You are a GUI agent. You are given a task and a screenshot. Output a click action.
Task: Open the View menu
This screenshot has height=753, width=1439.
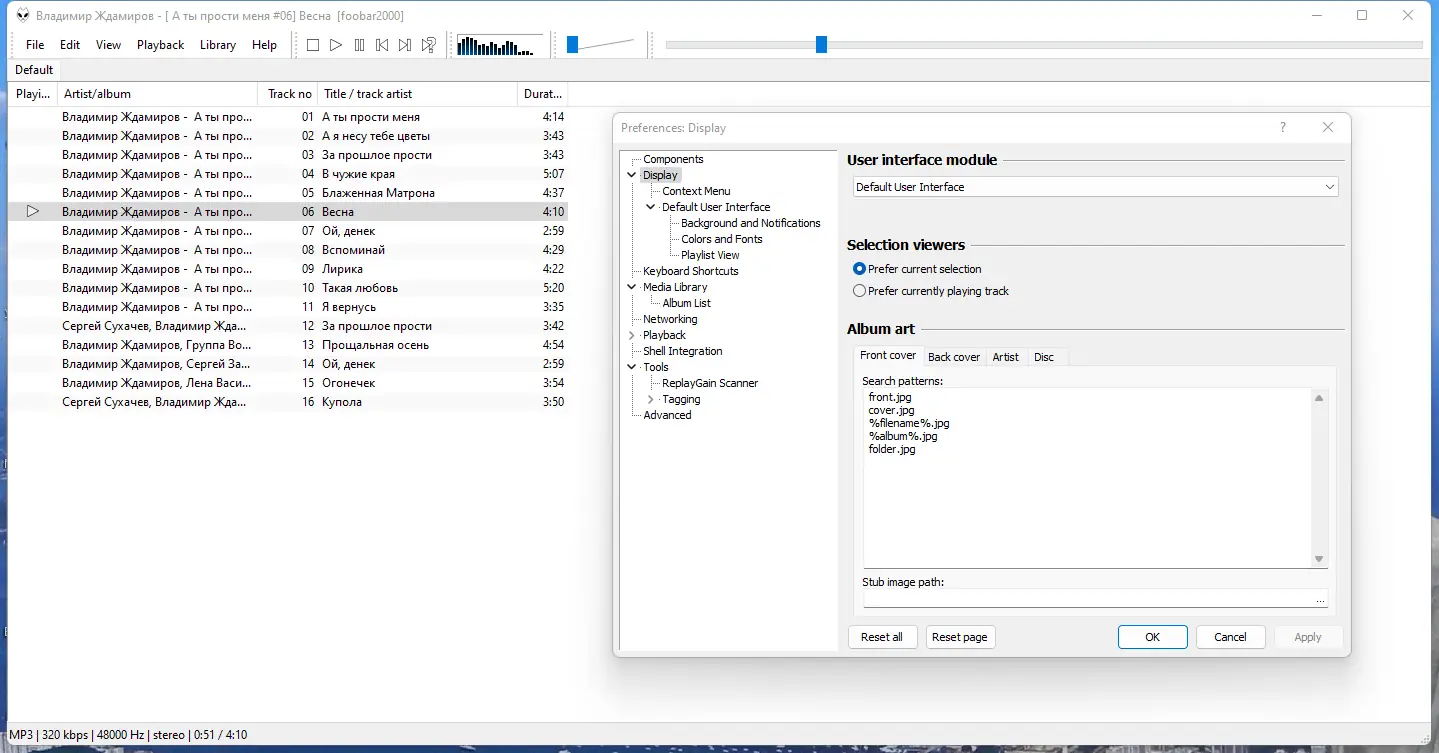point(108,45)
